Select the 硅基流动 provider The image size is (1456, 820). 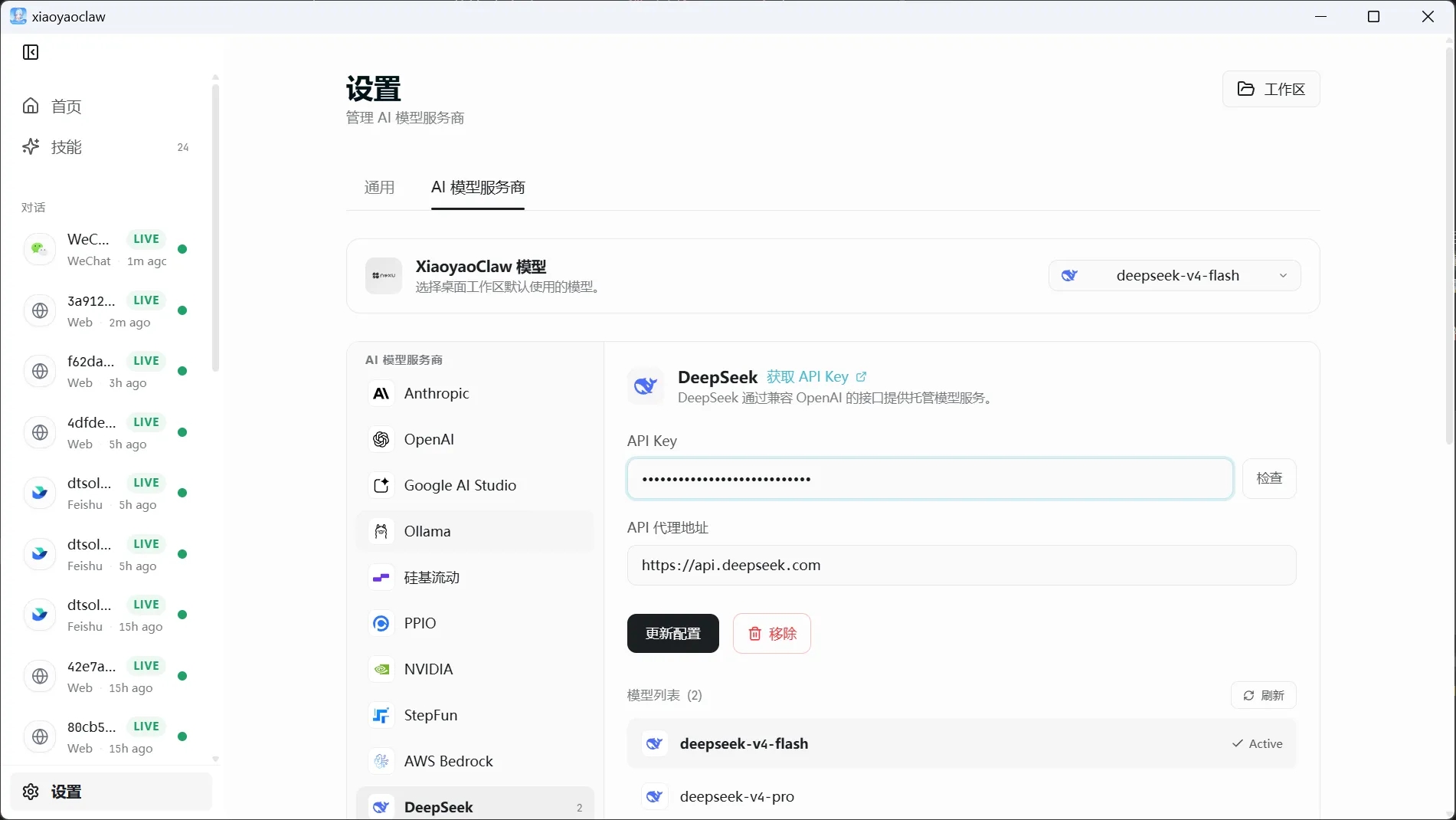pyautogui.click(x=475, y=577)
